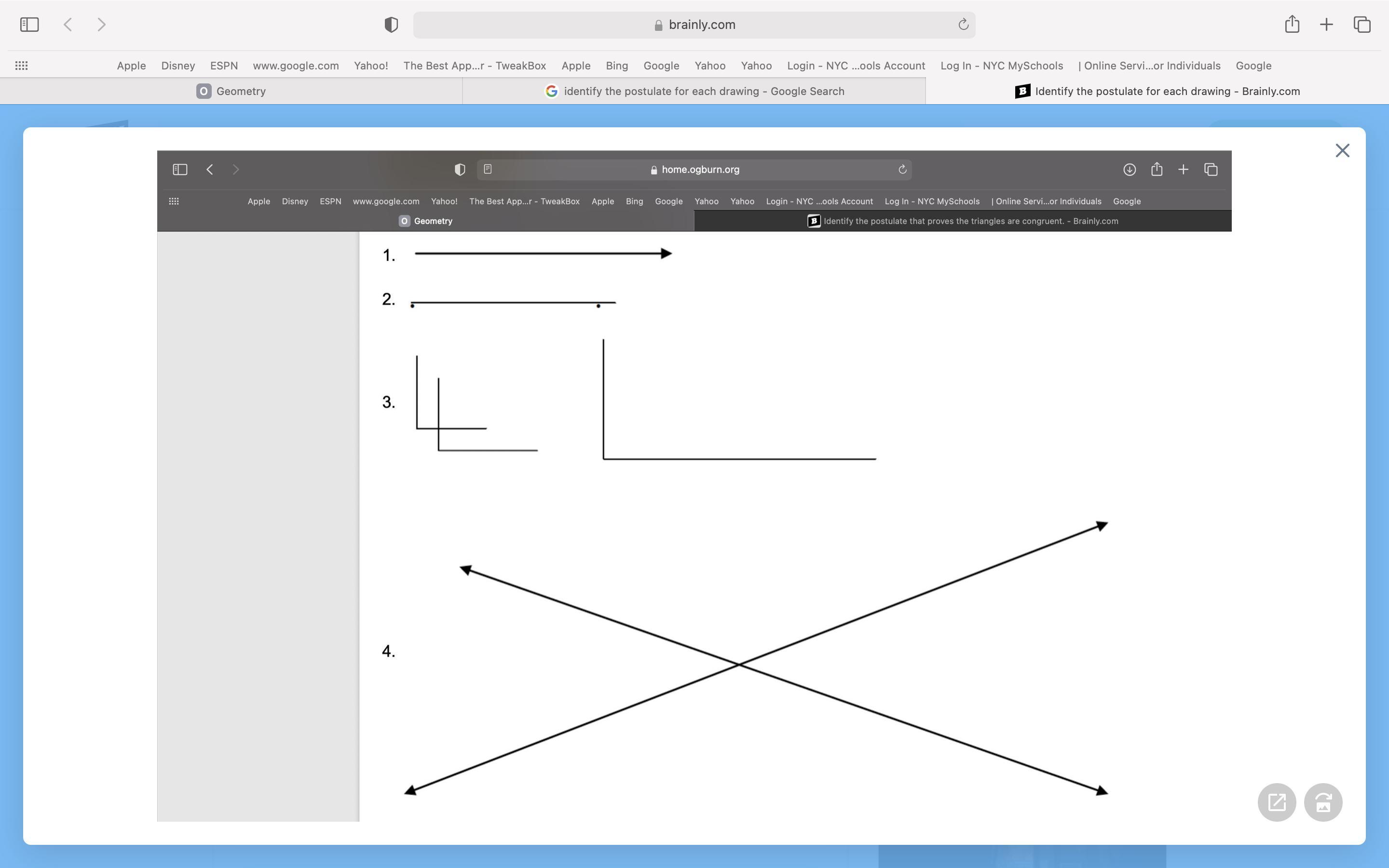1389x868 pixels.
Task: Open the favorites grid icon
Action: pos(21,66)
